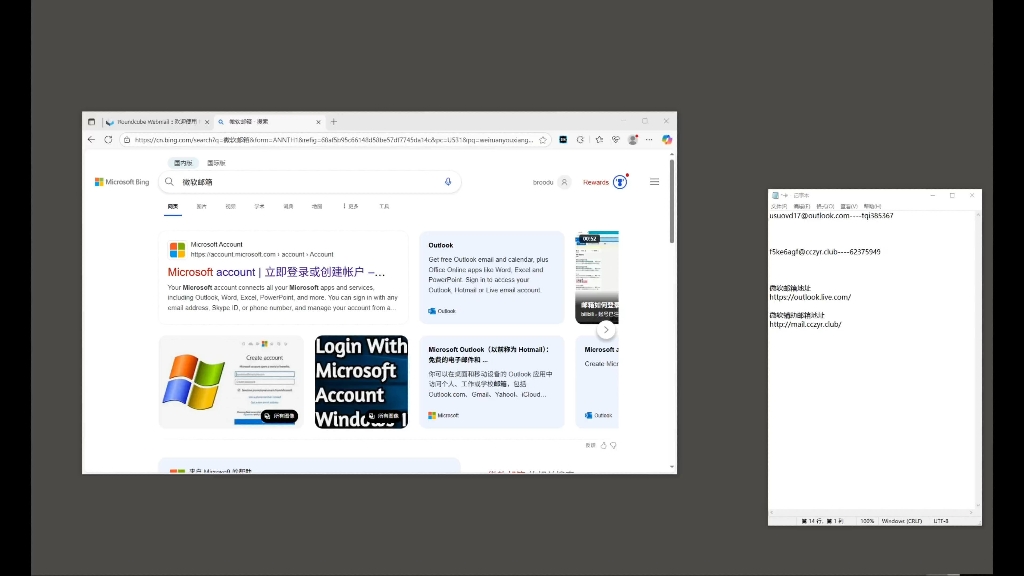This screenshot has height=576, width=1024.
Task: Click the visual search badge on Windows logo image
Action: [280, 416]
